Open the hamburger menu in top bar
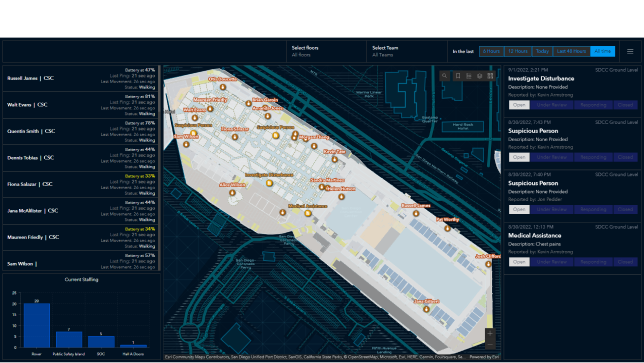The image size is (644, 363). tap(630, 51)
